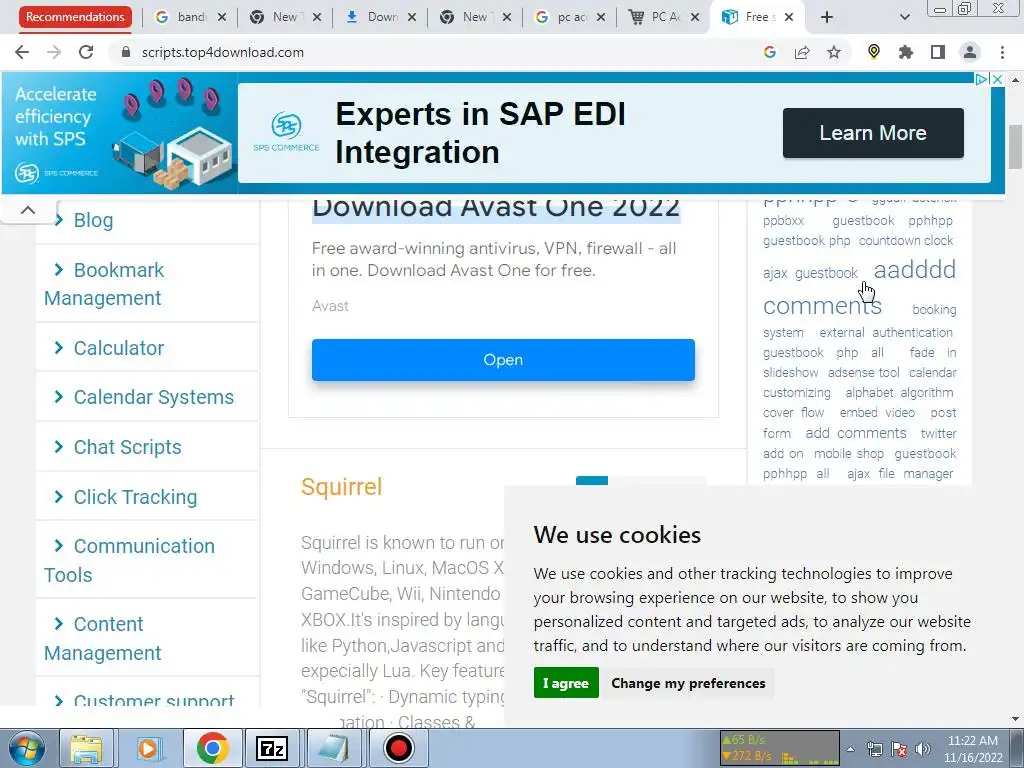Open the tab search dropdown arrow
Viewport: 1024px width, 768px height.
[904, 17]
